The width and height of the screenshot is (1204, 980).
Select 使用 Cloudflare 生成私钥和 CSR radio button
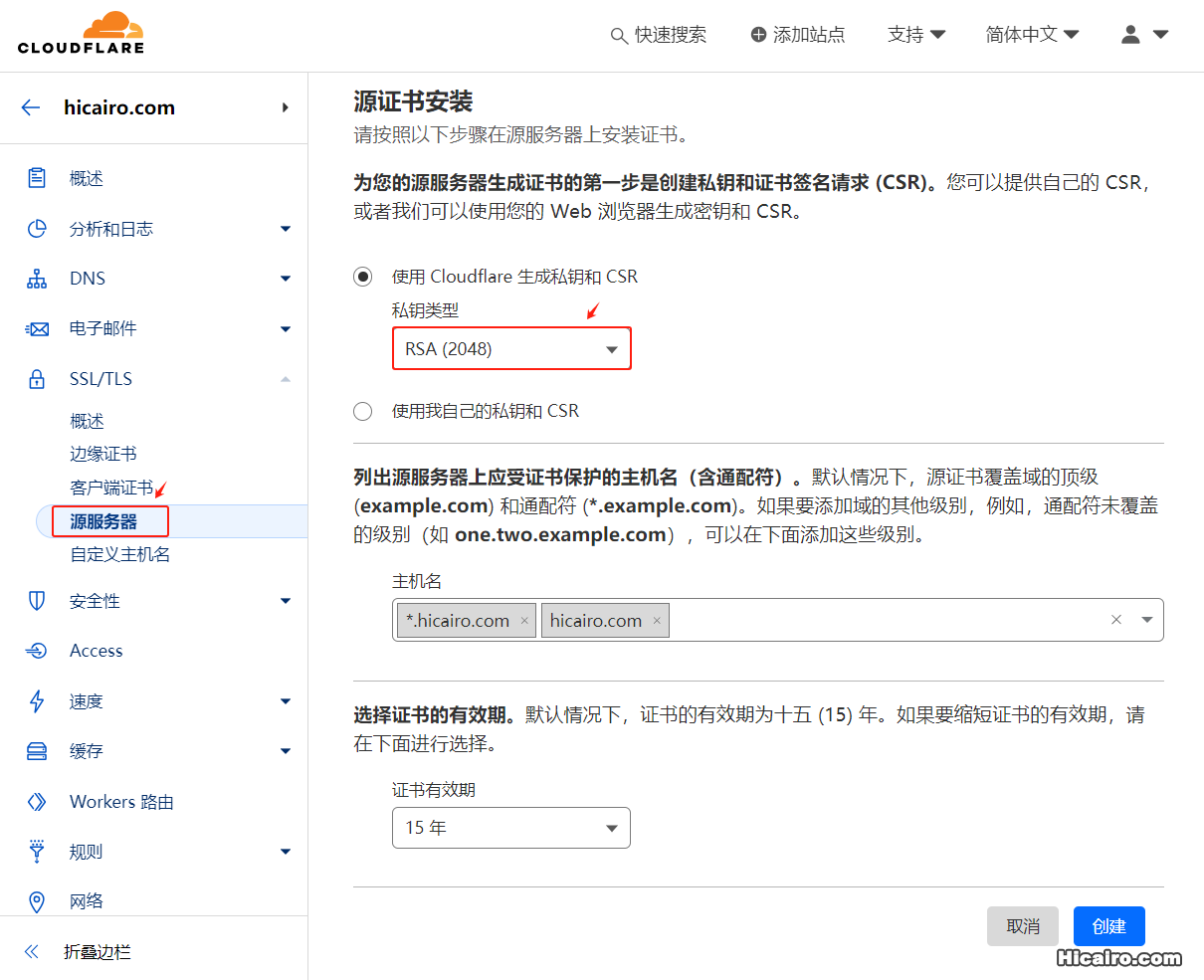(x=362, y=276)
